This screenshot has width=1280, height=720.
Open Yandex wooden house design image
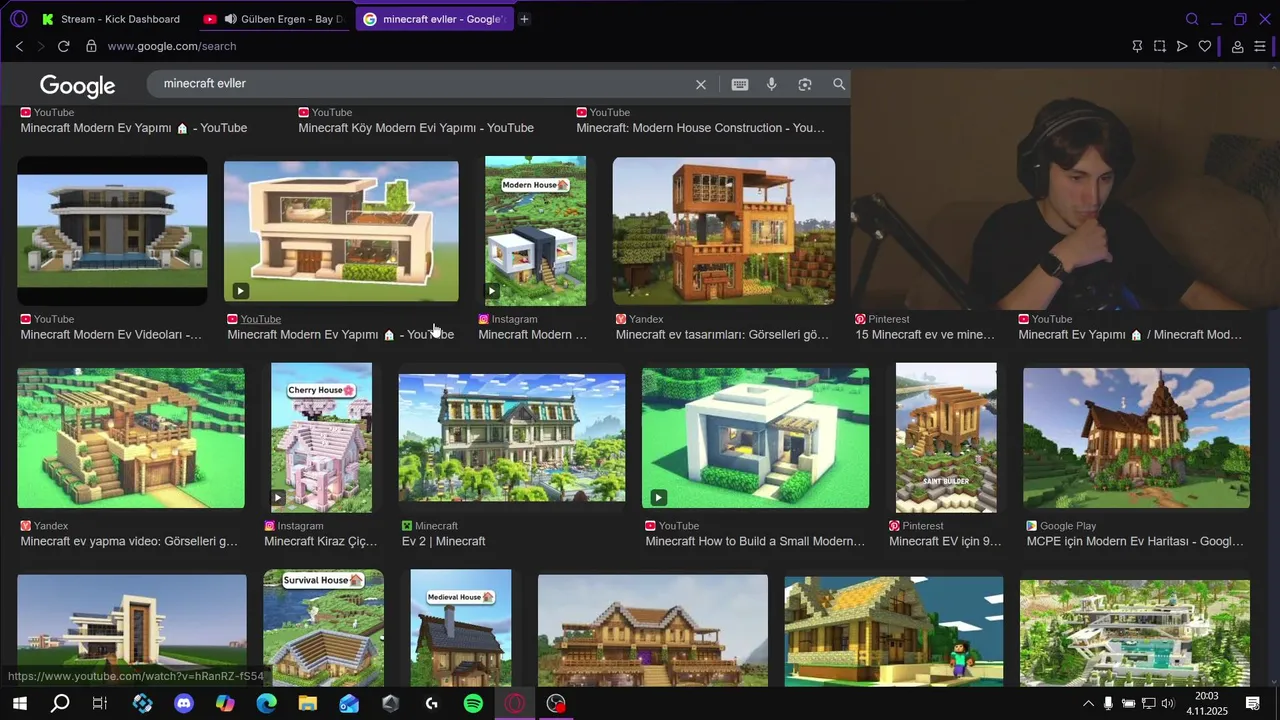[x=724, y=231]
